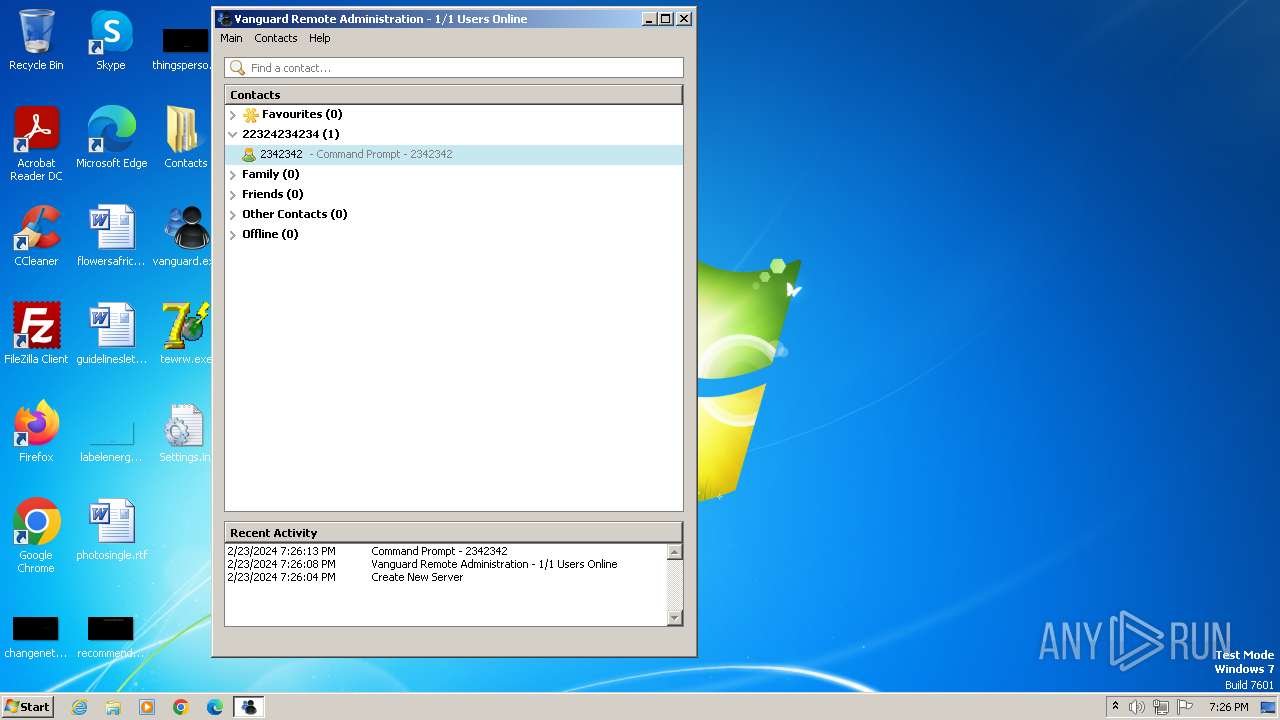1280x720 pixels.
Task: Click the network tray icon
Action: click(1160, 707)
